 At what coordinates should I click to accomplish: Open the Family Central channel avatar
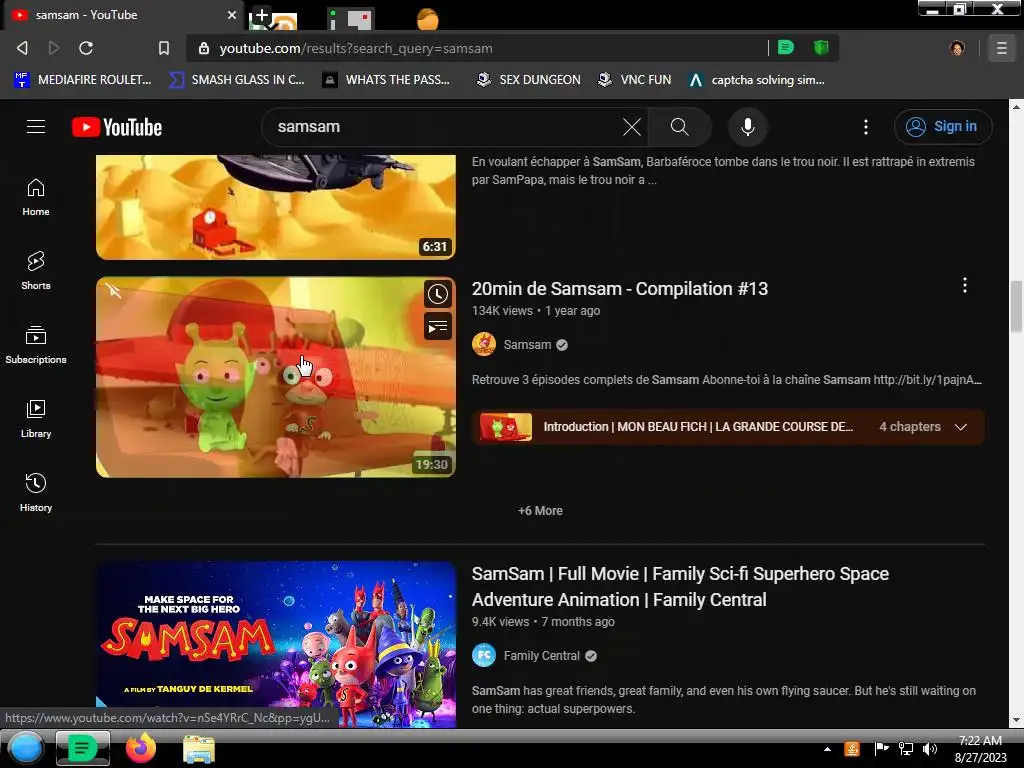coord(484,655)
